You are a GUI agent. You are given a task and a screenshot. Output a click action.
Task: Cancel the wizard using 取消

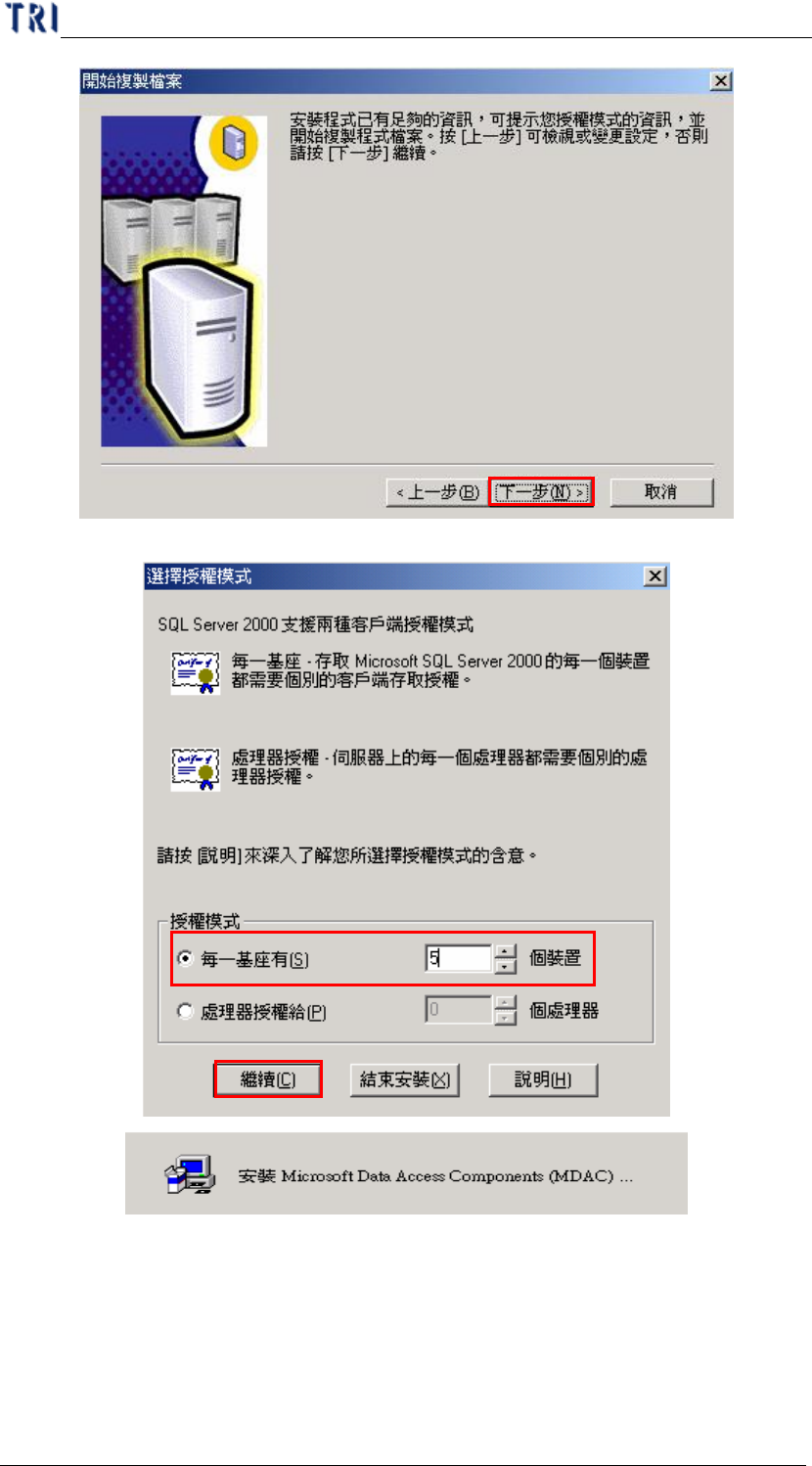coord(661,492)
